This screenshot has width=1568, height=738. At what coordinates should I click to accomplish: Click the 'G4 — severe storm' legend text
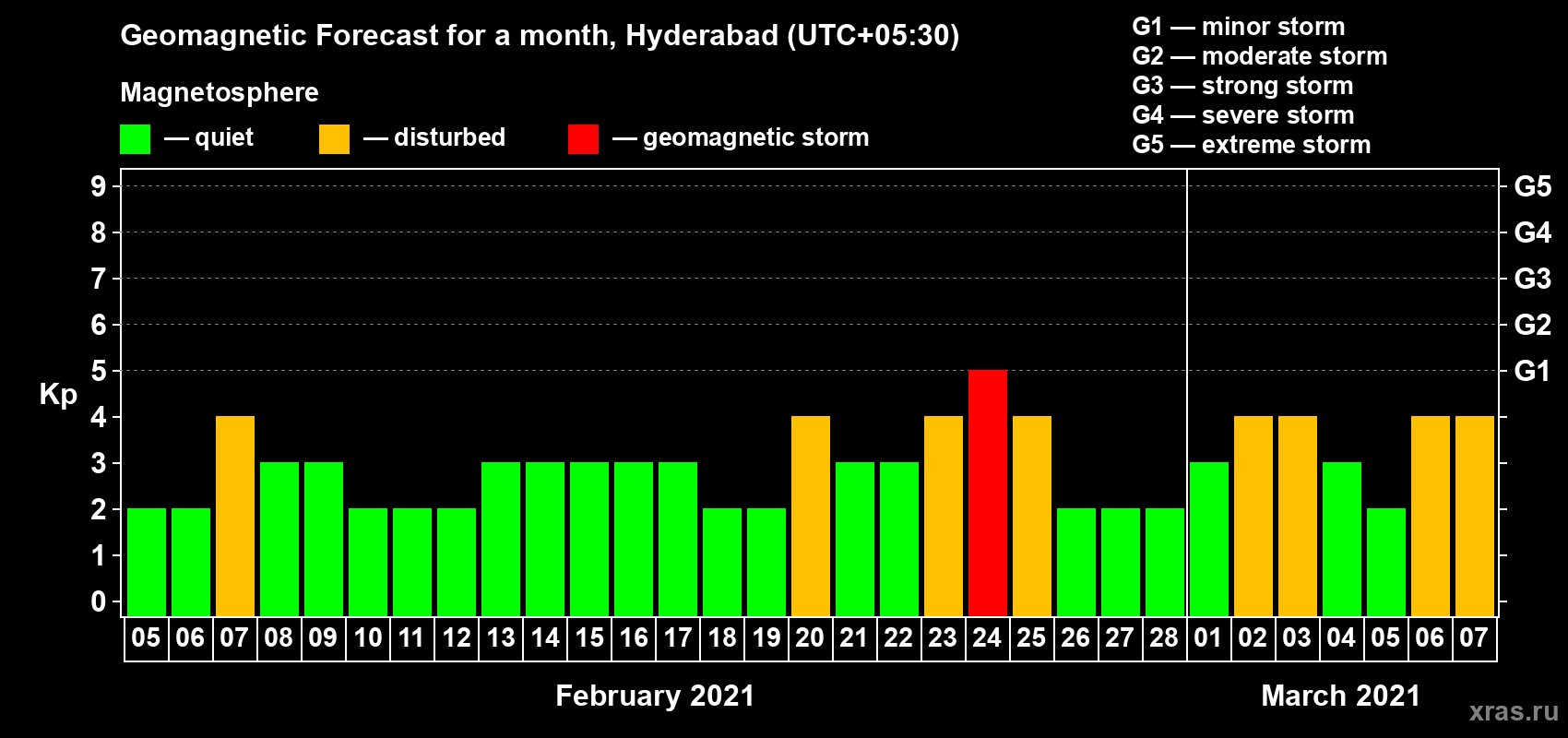pyautogui.click(x=1243, y=115)
